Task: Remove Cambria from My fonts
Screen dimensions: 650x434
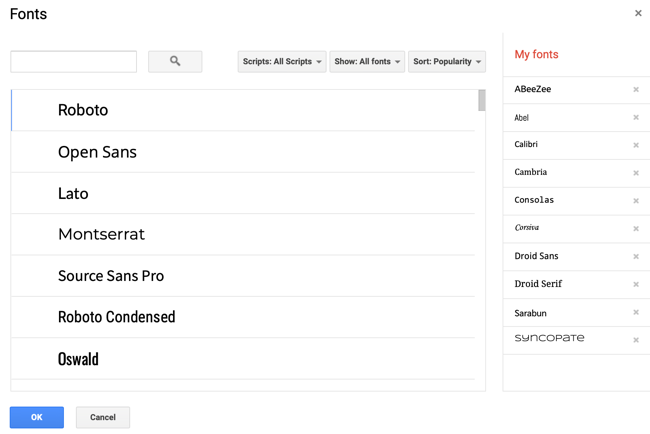Action: point(636,173)
